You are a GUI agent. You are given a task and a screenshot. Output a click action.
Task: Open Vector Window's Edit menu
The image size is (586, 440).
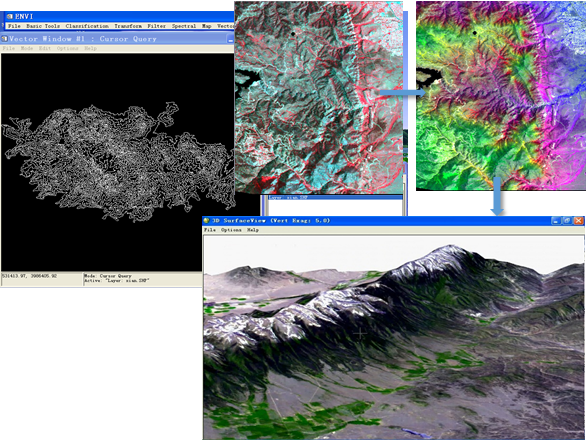coord(44,48)
